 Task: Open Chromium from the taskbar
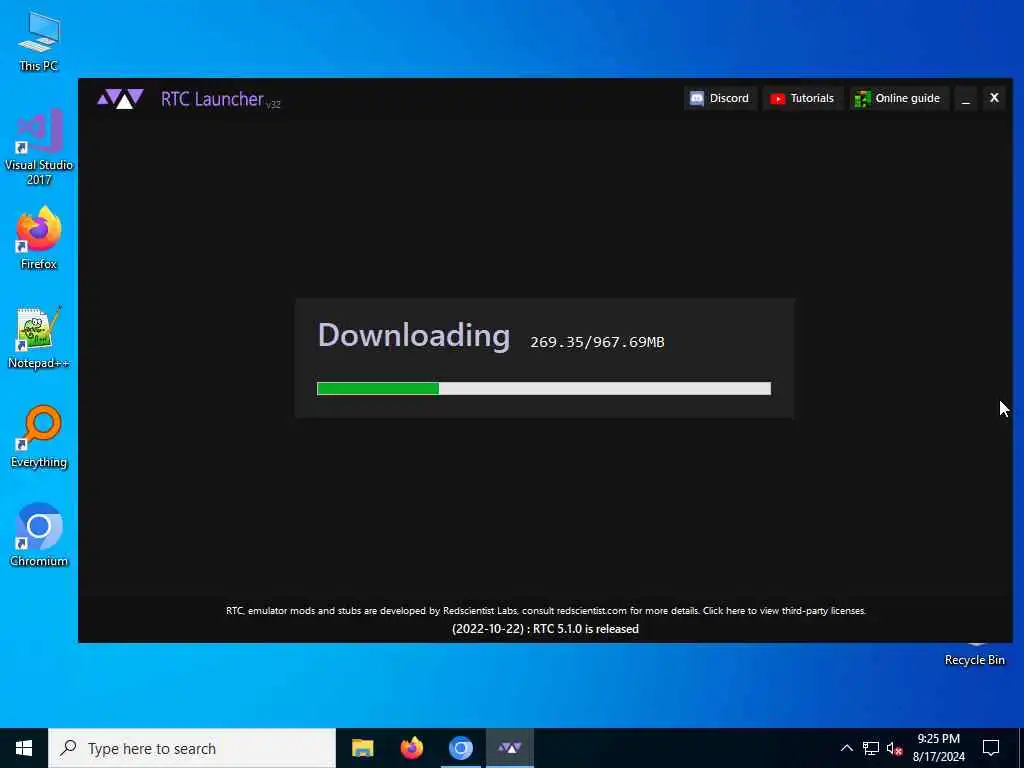[460, 748]
